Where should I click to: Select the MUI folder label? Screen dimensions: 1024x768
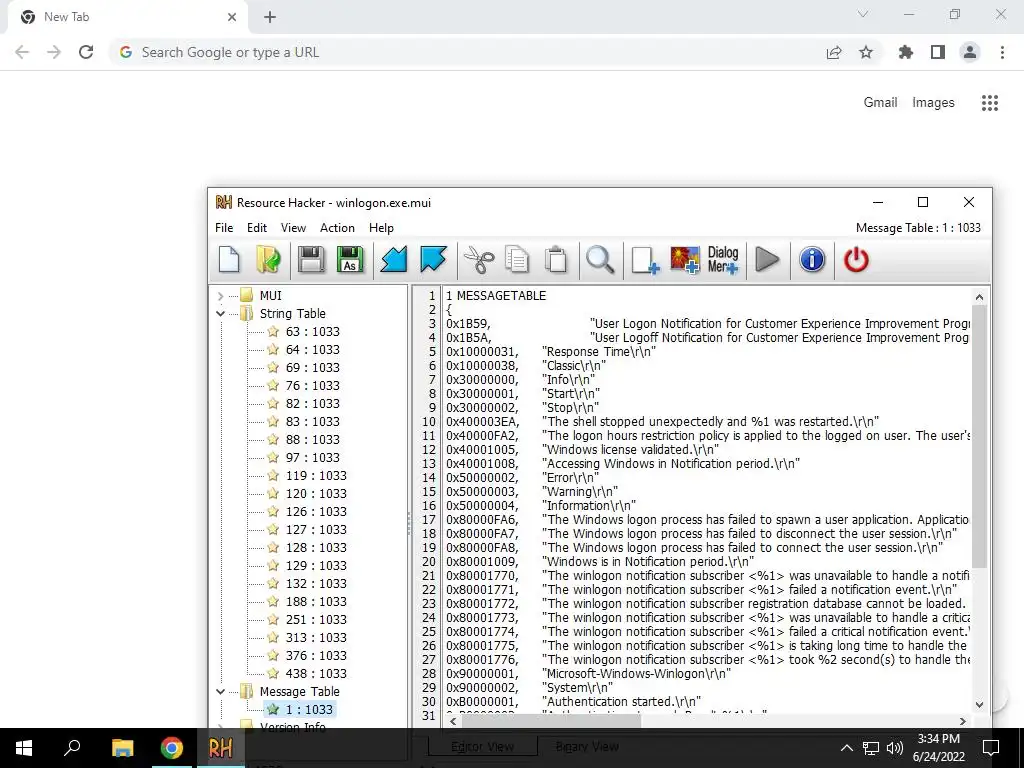point(270,296)
